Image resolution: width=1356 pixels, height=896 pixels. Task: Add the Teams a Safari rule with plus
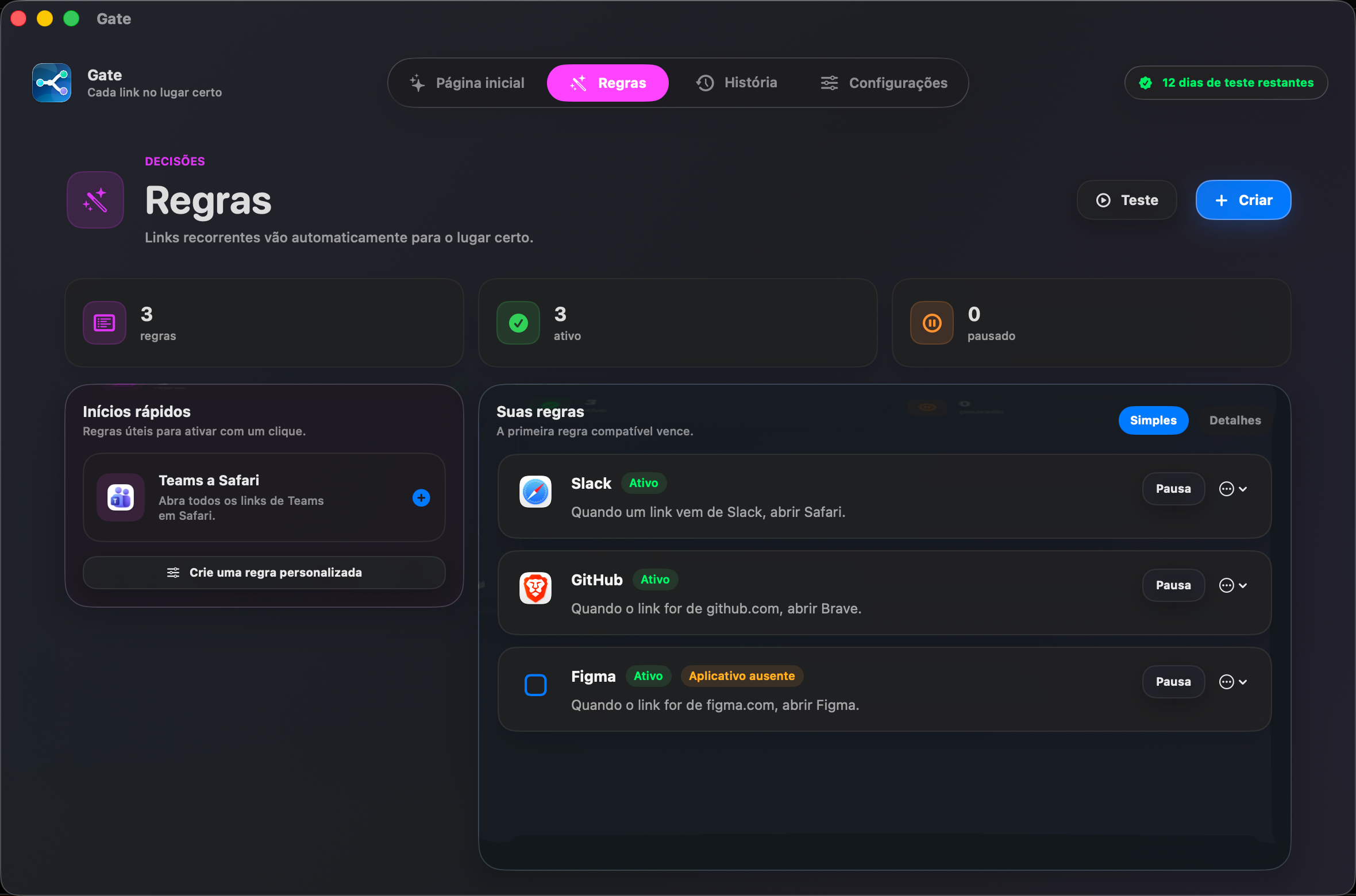click(x=421, y=497)
